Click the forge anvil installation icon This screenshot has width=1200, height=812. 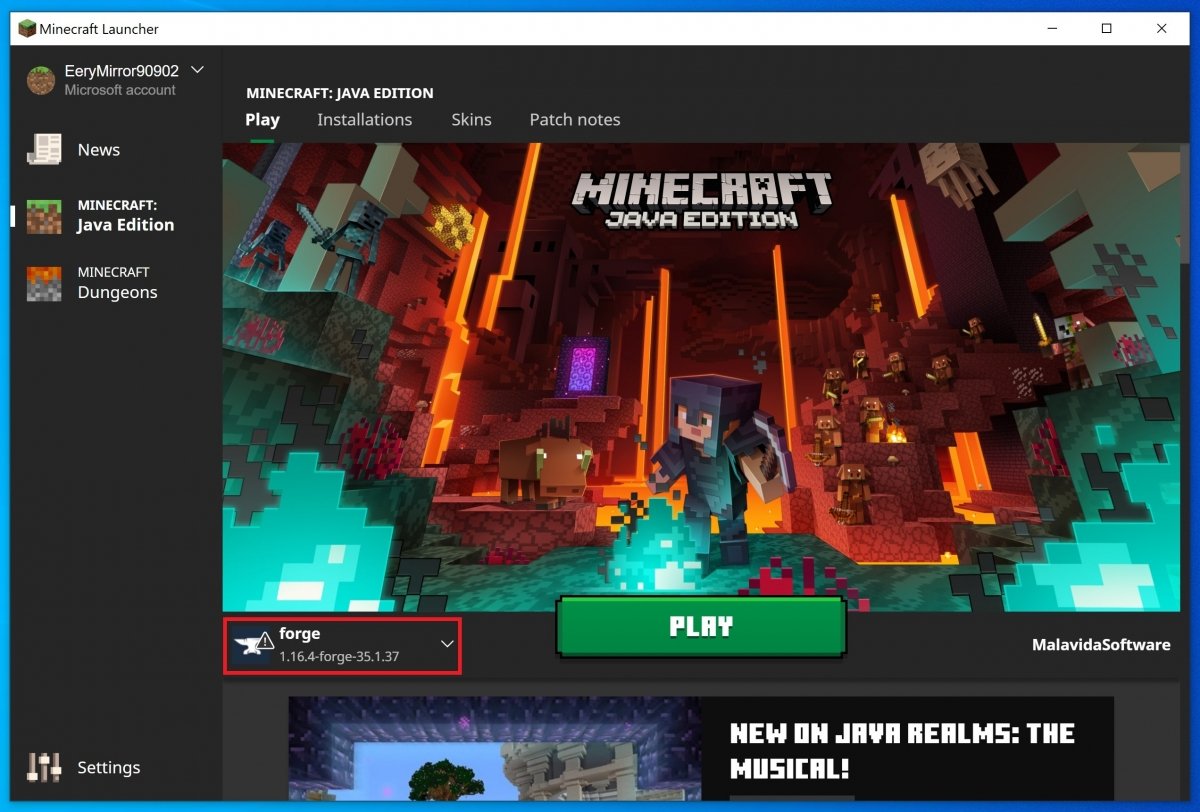pyautogui.click(x=253, y=645)
